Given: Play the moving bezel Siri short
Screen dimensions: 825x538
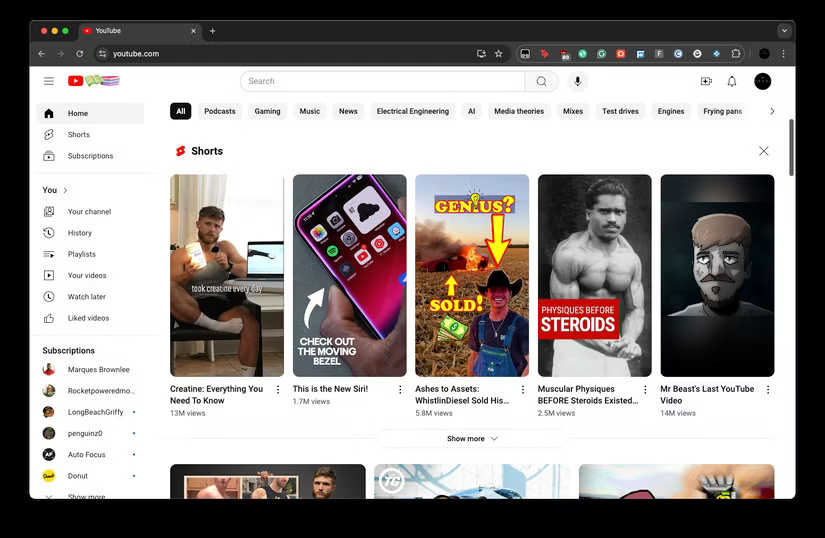Looking at the screenshot, I should tap(349, 276).
